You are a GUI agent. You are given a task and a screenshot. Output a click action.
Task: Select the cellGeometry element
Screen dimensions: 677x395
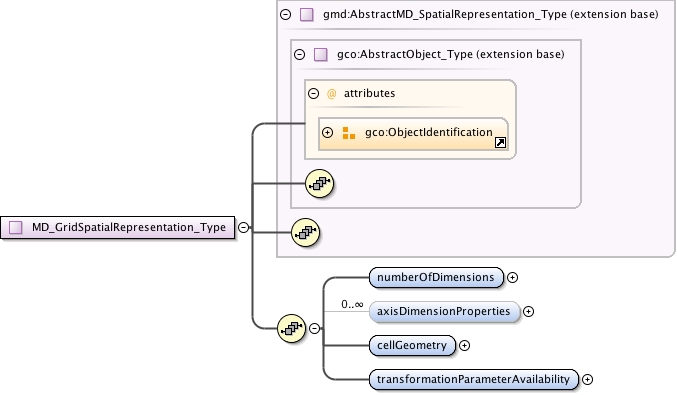pos(412,346)
